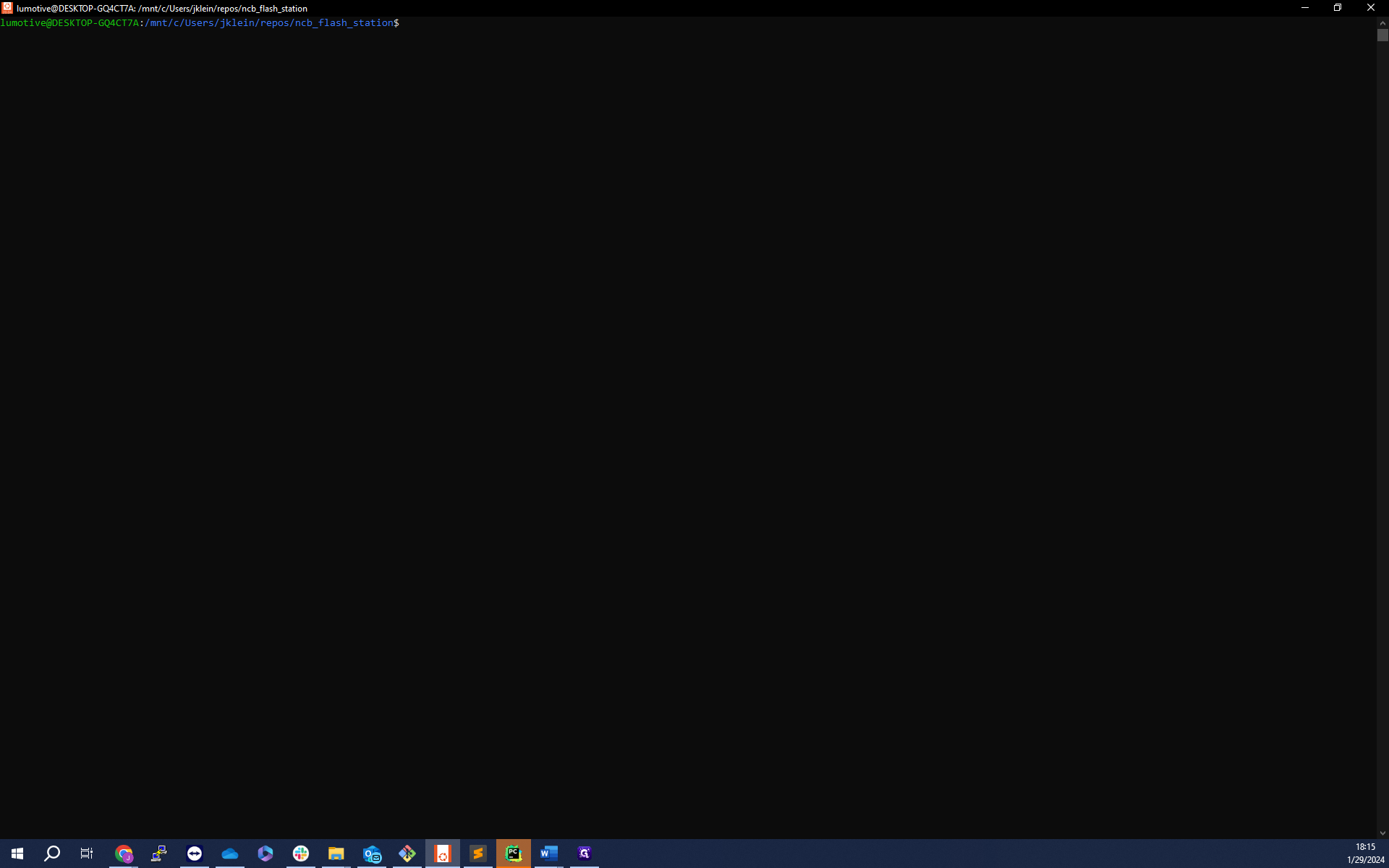Image resolution: width=1389 pixels, height=868 pixels.
Task: Open Microsoft Word from the taskbar
Action: coord(549,854)
